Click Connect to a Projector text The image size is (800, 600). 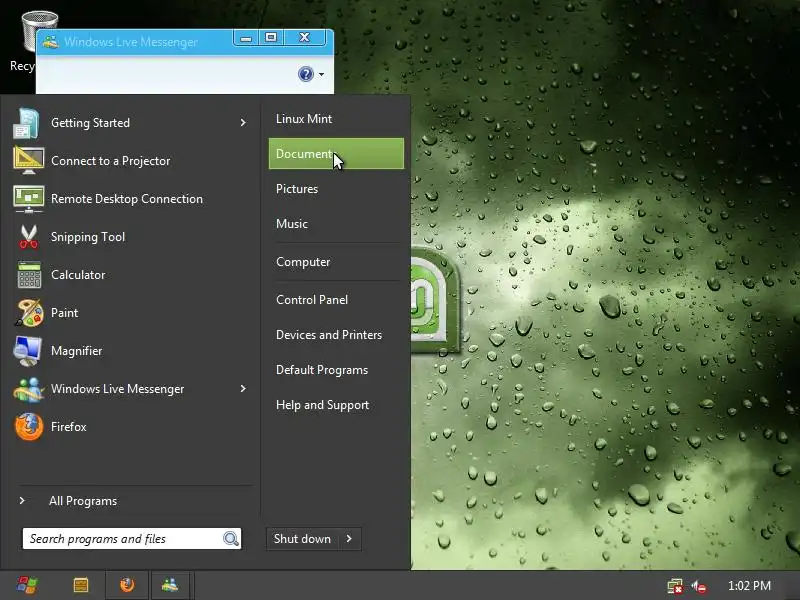[111, 161]
